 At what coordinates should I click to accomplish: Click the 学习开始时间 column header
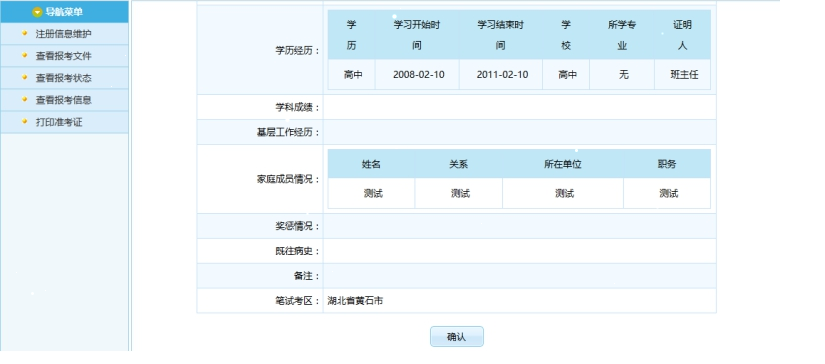417,35
